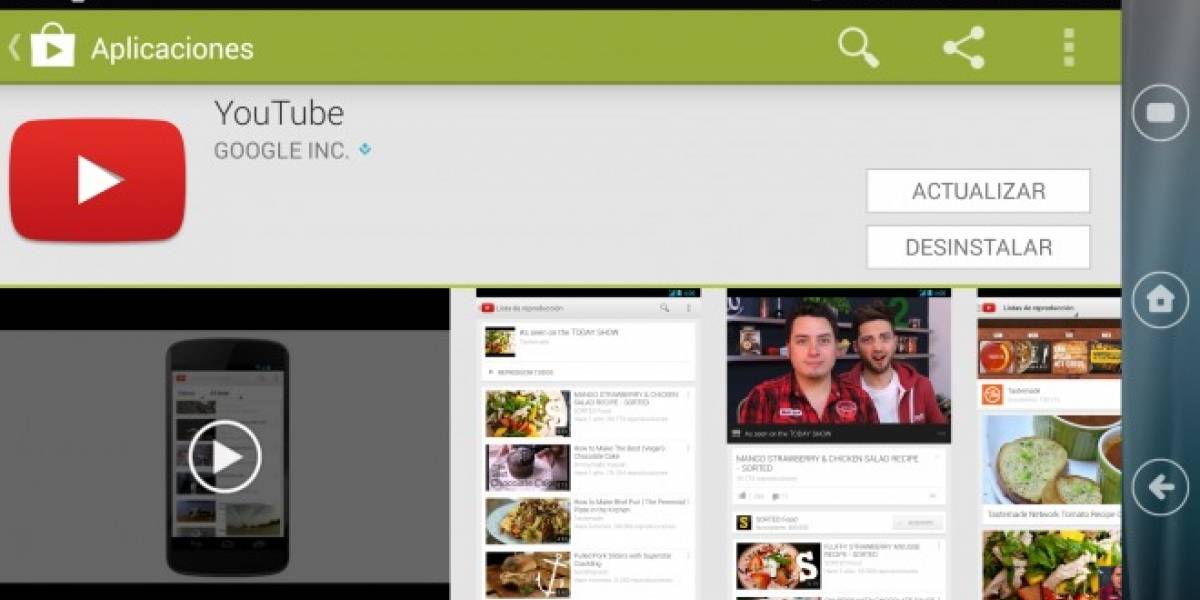Click the large YouTube app icon
Viewport: 1200px width, 600px height.
98,181
